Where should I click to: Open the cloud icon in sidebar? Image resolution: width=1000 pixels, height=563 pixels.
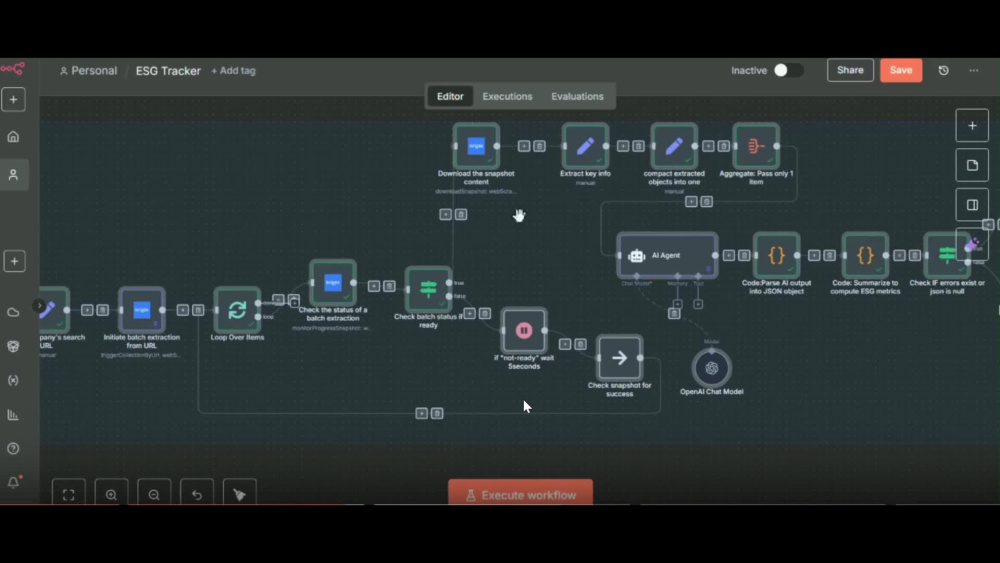click(13, 312)
